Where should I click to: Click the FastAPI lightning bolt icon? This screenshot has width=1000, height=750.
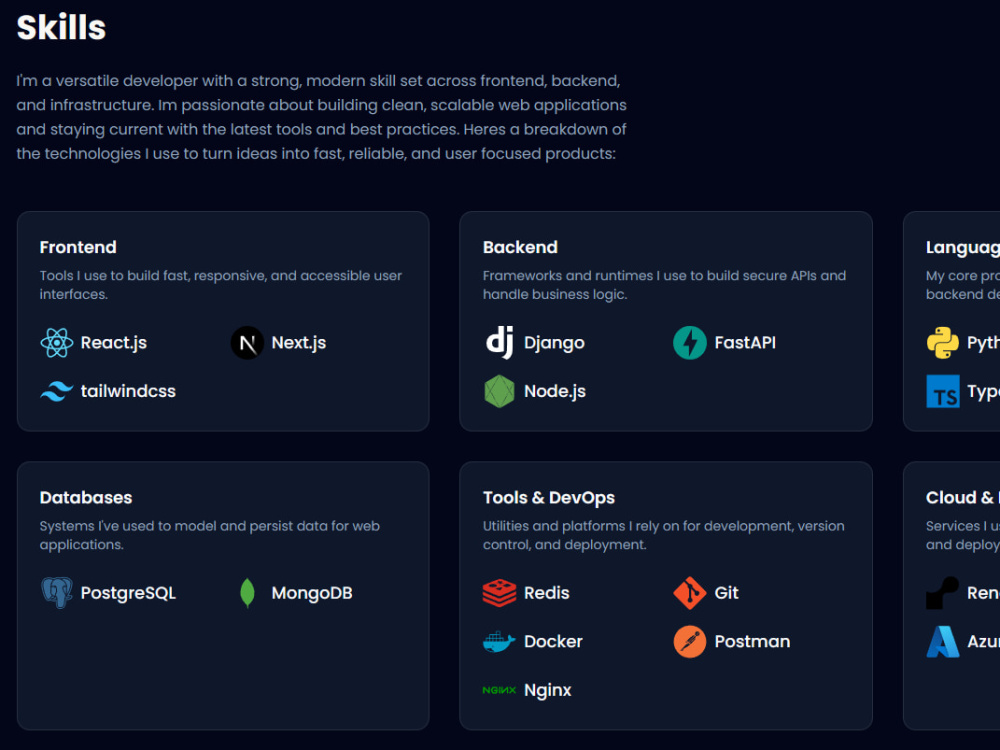(690, 343)
